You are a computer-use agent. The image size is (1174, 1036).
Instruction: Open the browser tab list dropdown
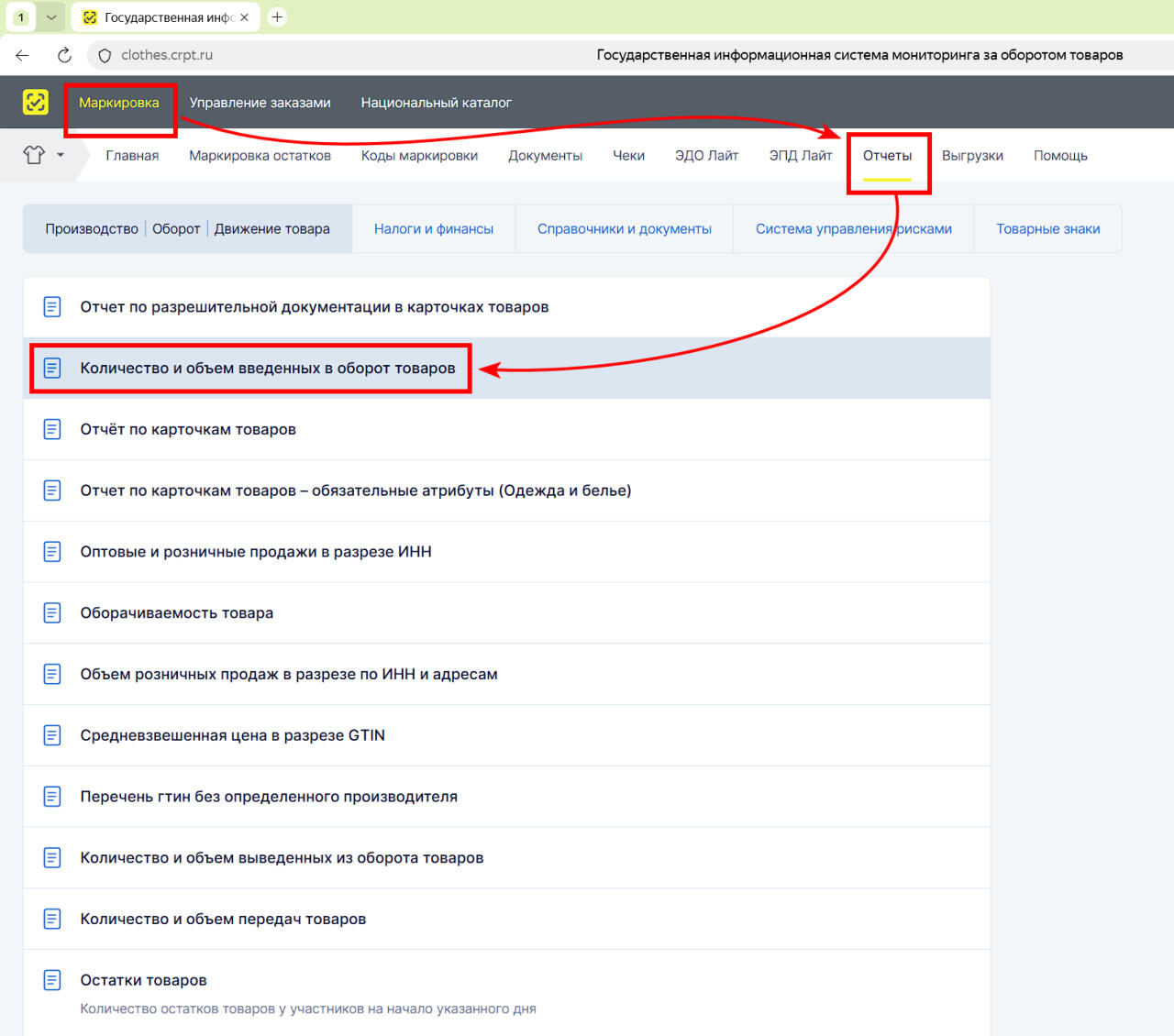point(51,17)
